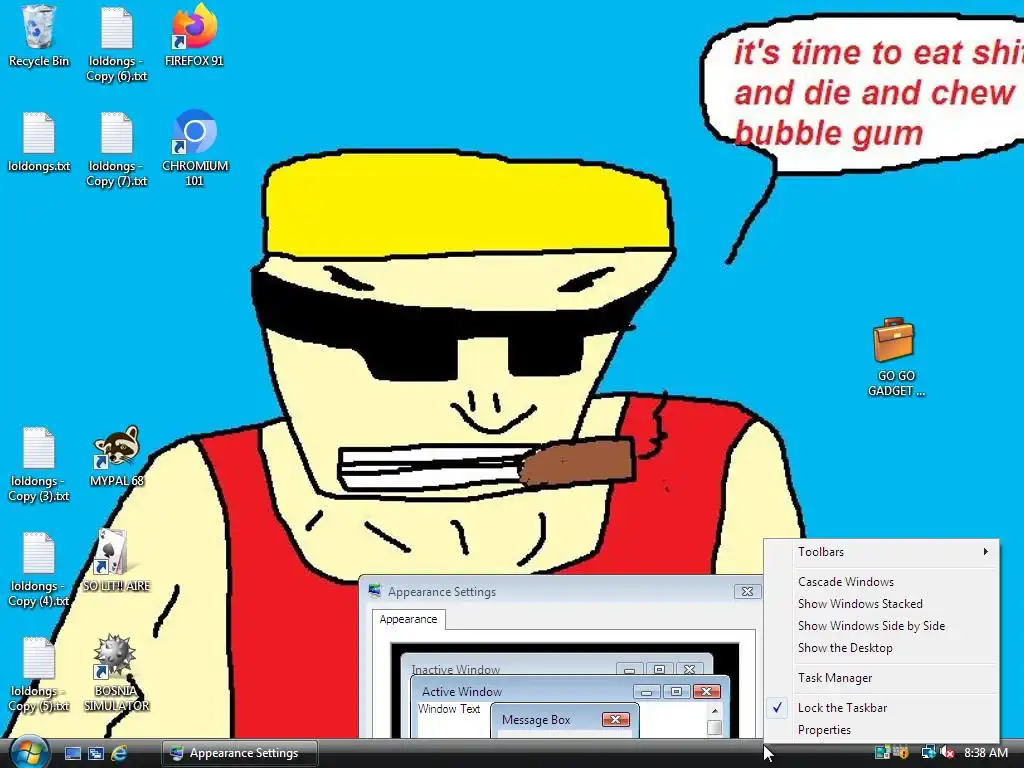Screen dimensions: 1024x768
Task: Click Show Desktop quick launch icon
Action: [73, 753]
